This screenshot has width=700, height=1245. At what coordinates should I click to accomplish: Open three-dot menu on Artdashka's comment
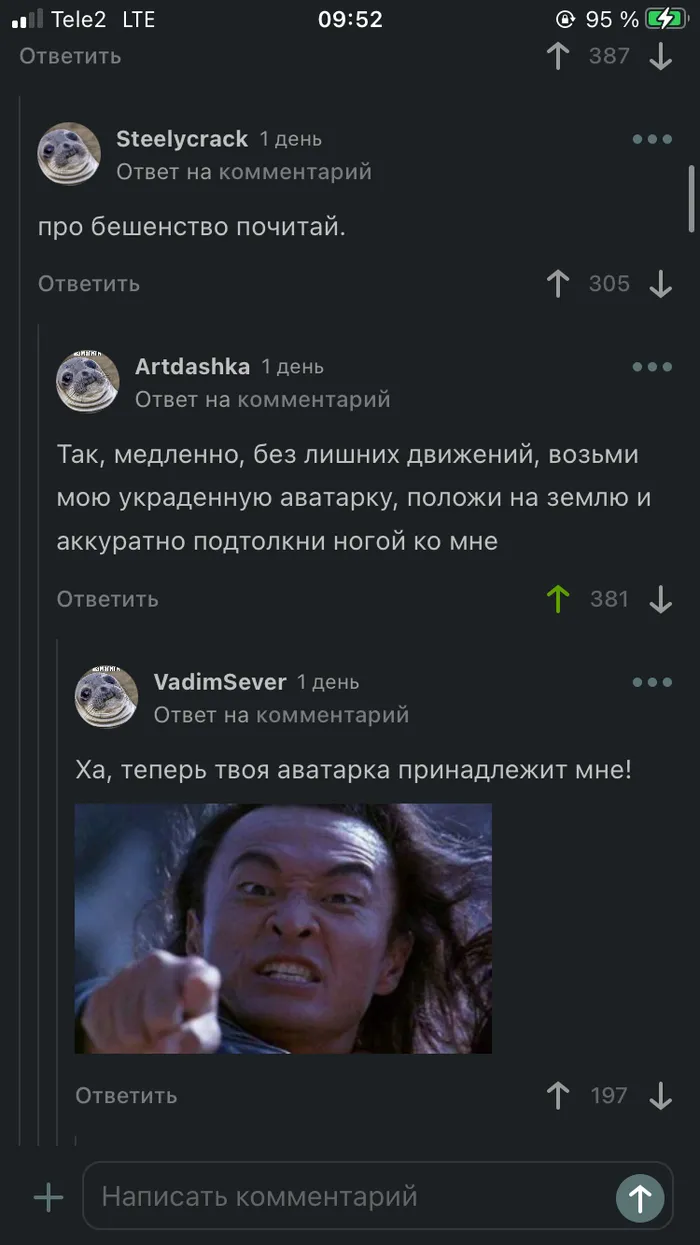pos(652,367)
